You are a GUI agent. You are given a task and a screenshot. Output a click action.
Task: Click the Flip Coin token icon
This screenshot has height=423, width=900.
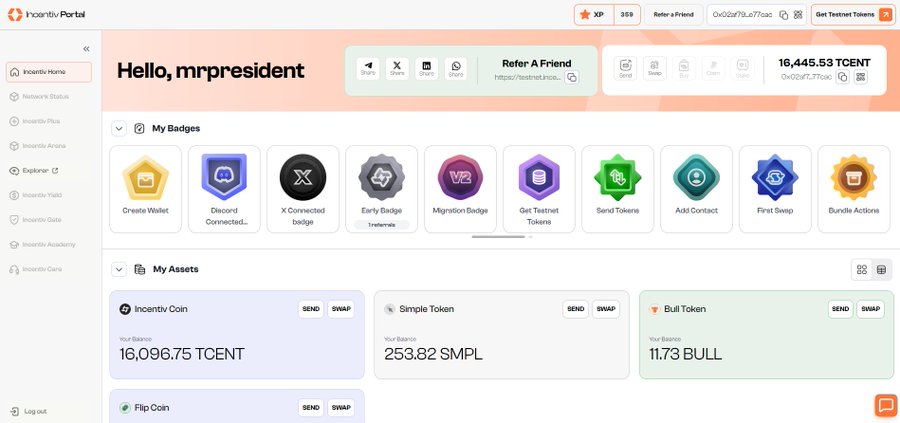click(x=125, y=408)
